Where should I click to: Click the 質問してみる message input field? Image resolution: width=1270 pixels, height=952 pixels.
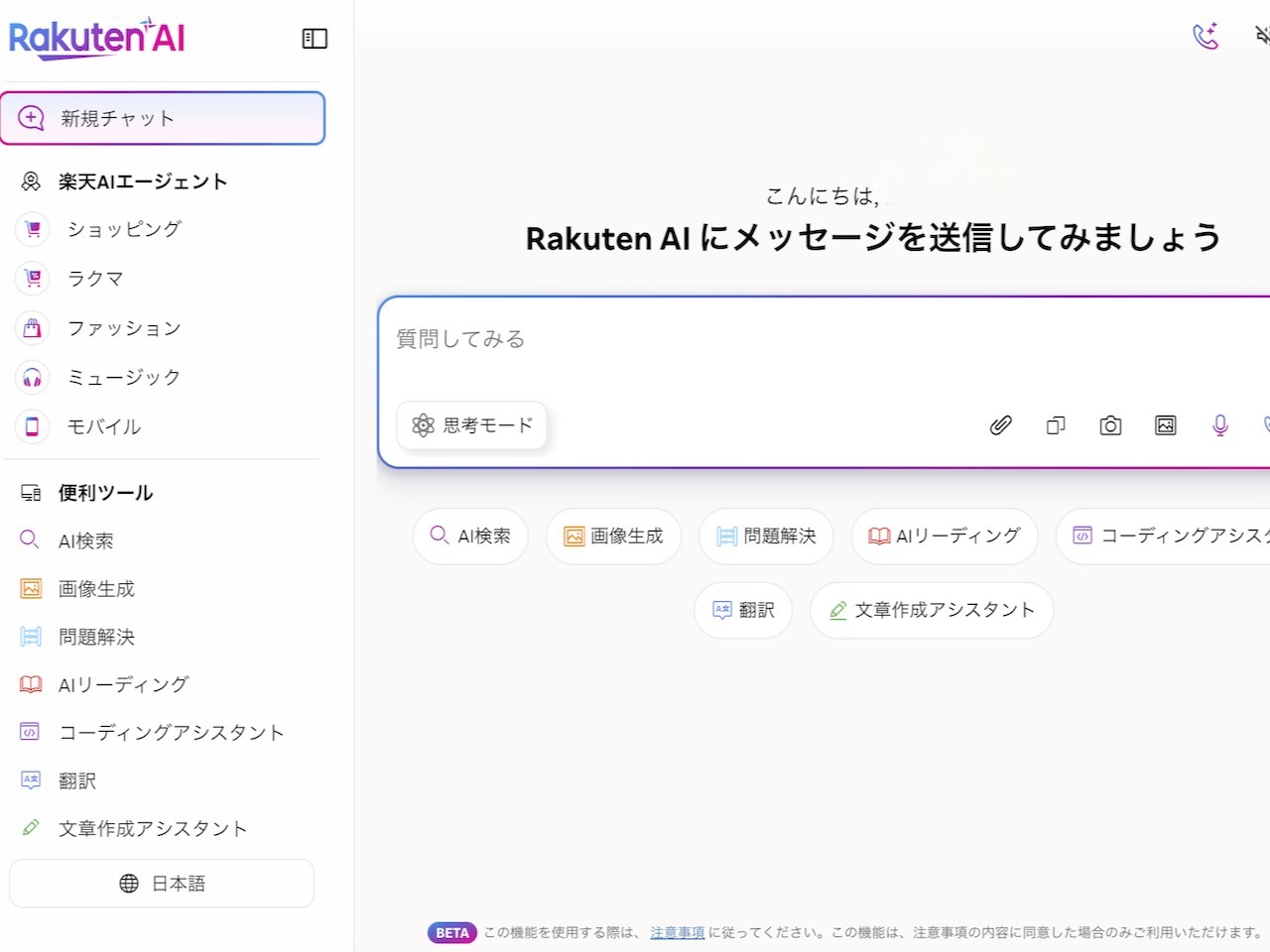click(695, 339)
